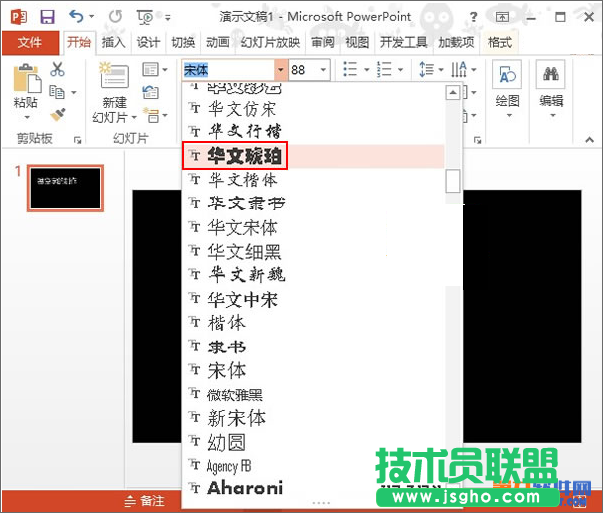Click the Redo/Repeat icon
Image resolution: width=603 pixels, height=513 pixels.
pyautogui.click(x=115, y=17)
